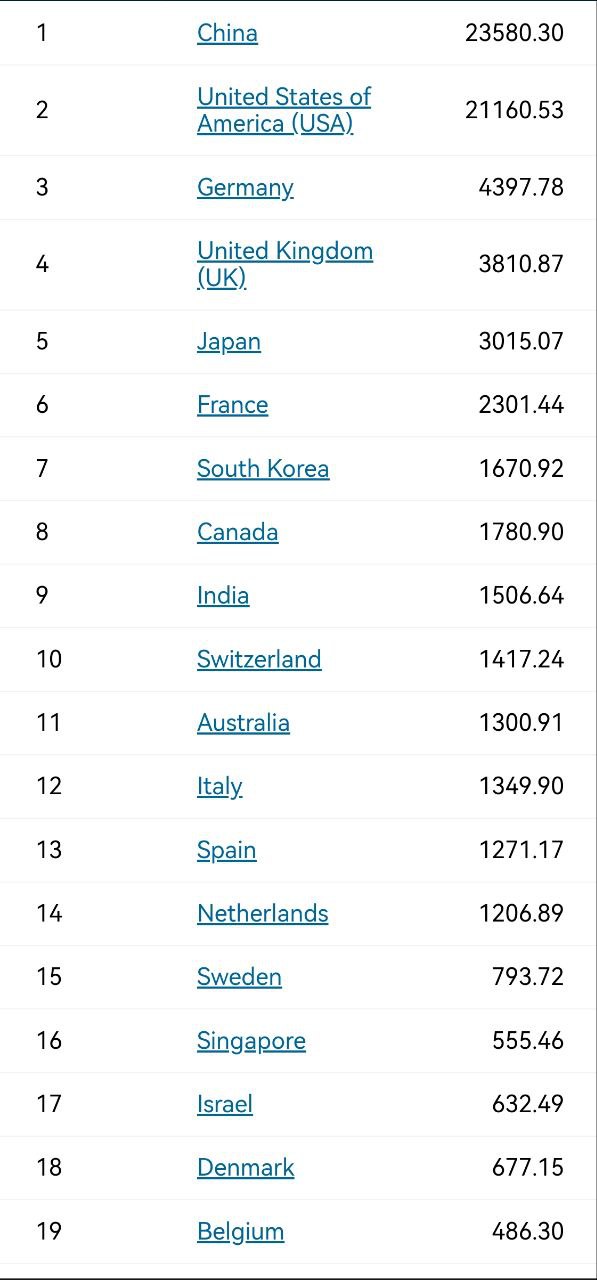Open United States of America (USA) link
Screen dimensions: 597x1280
pos(284,110)
